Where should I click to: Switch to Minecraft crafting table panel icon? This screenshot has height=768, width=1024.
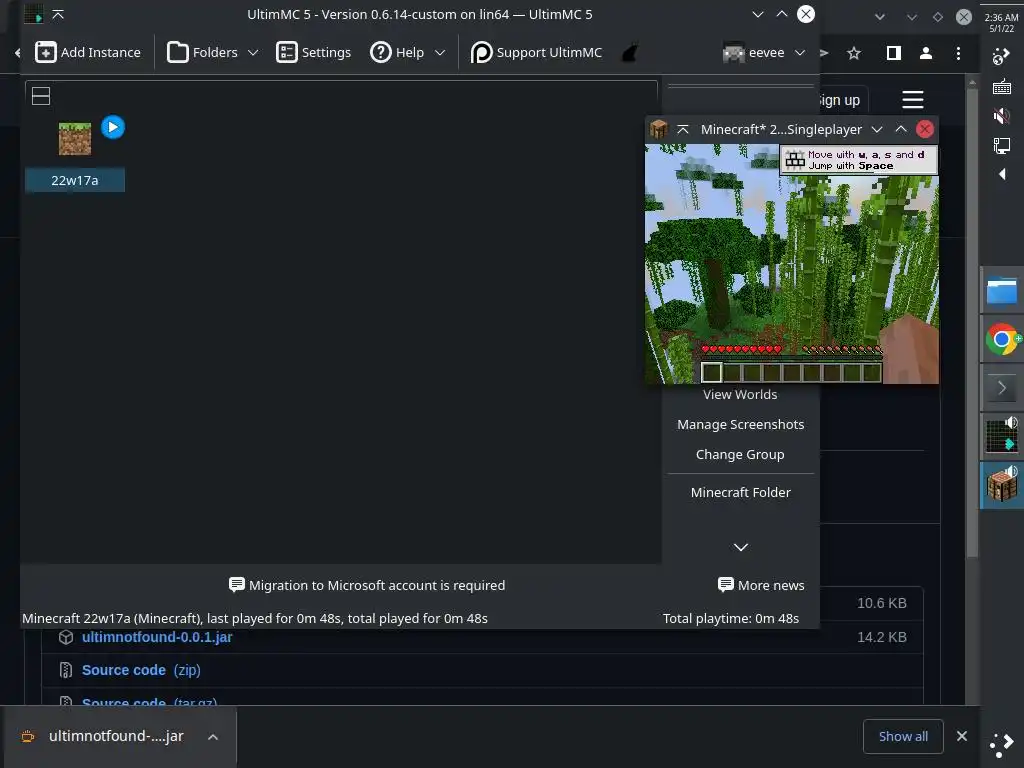(x=1002, y=485)
